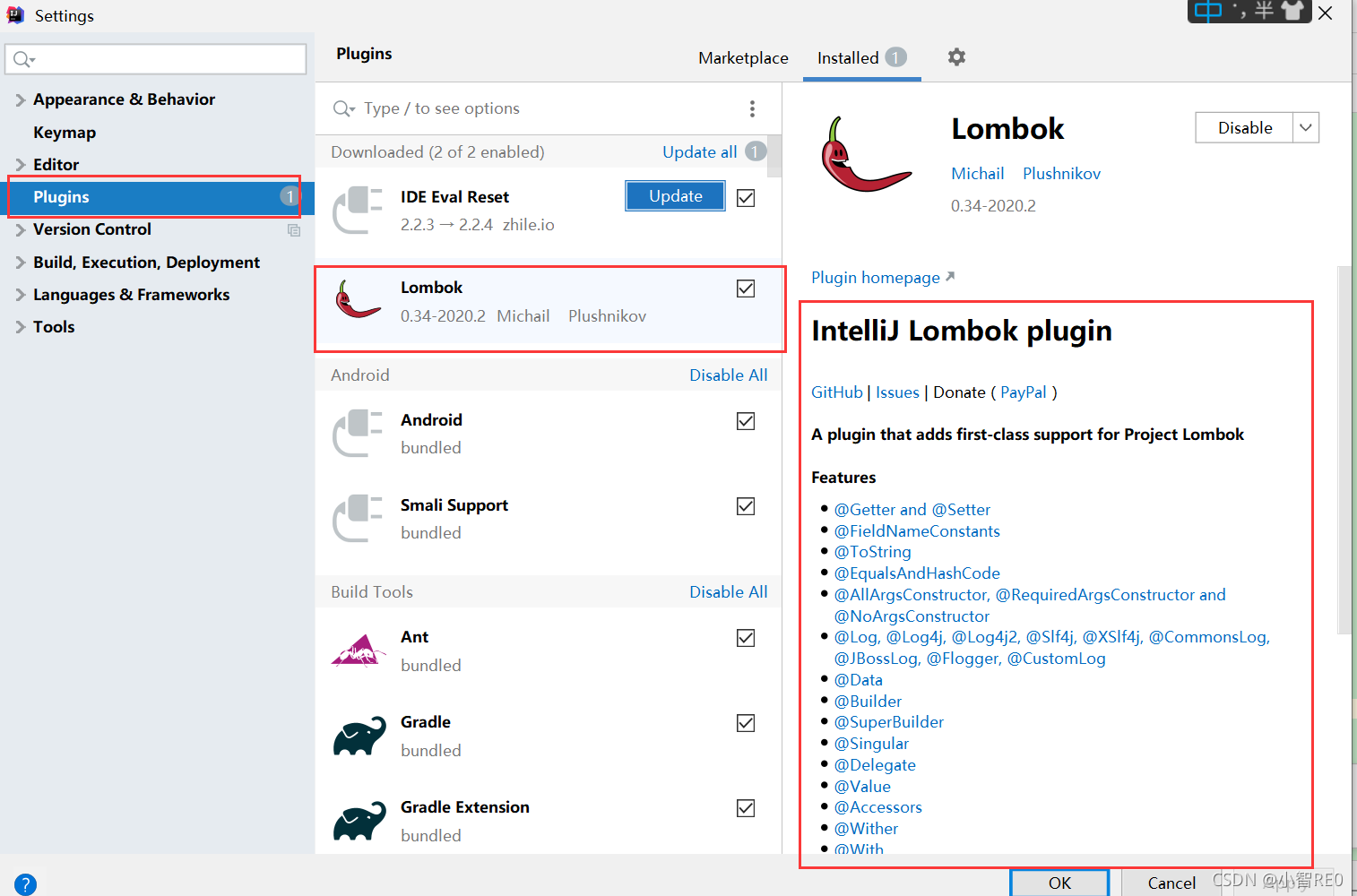Toggle the Ant plugin checkbox

(x=746, y=638)
